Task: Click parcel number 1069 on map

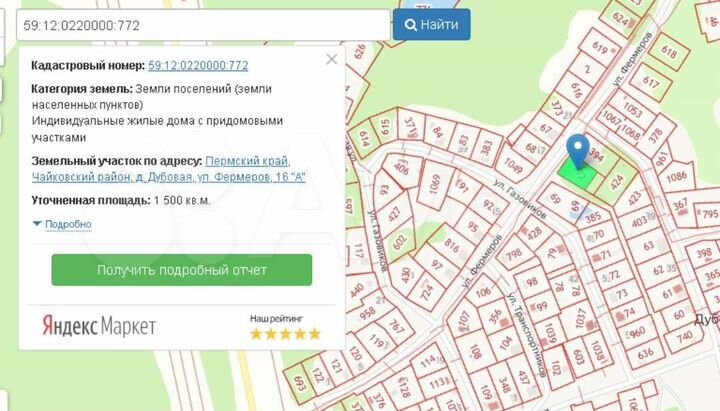Action: tap(435, 184)
